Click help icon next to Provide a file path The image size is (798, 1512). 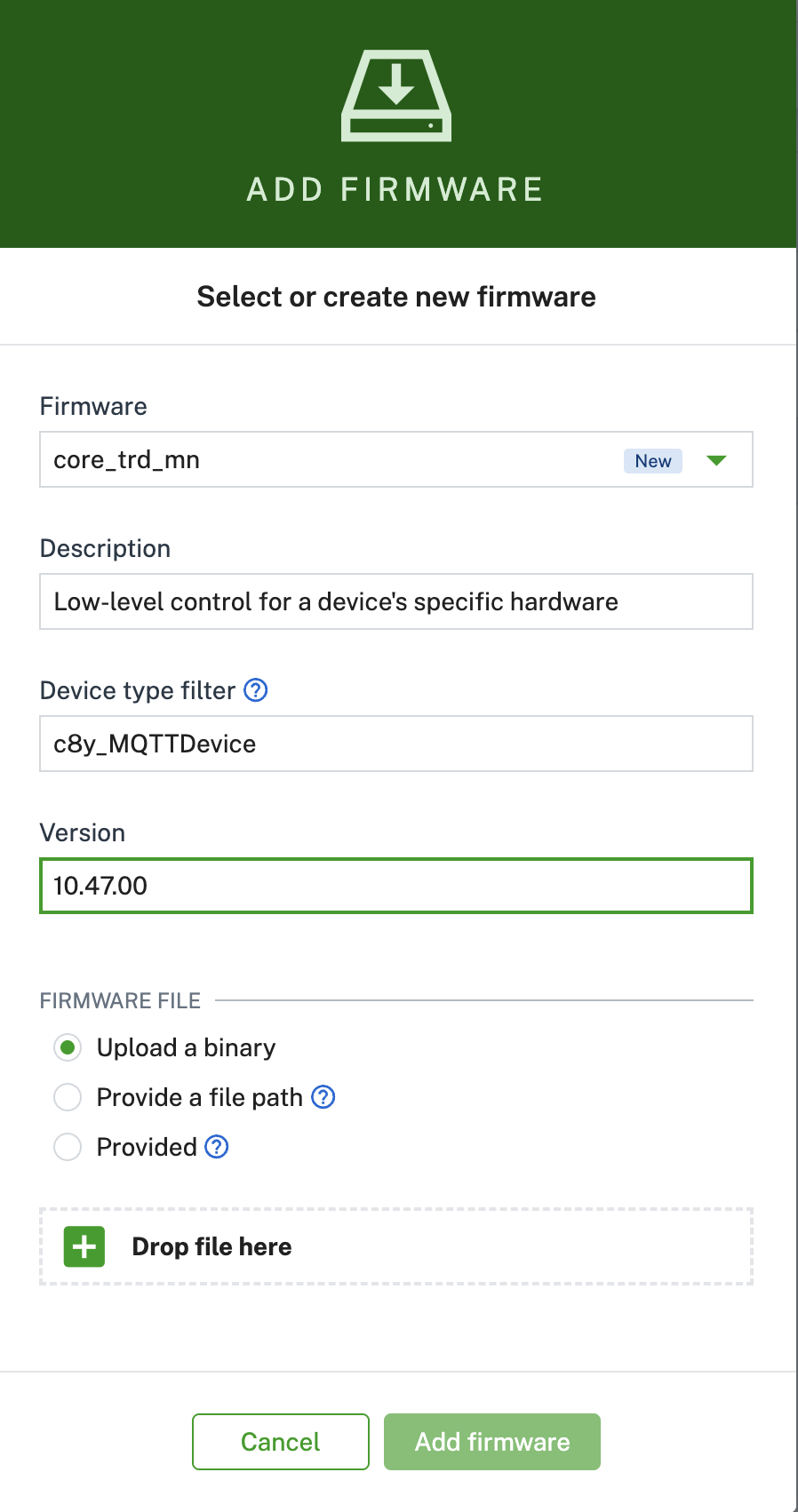323,1097
